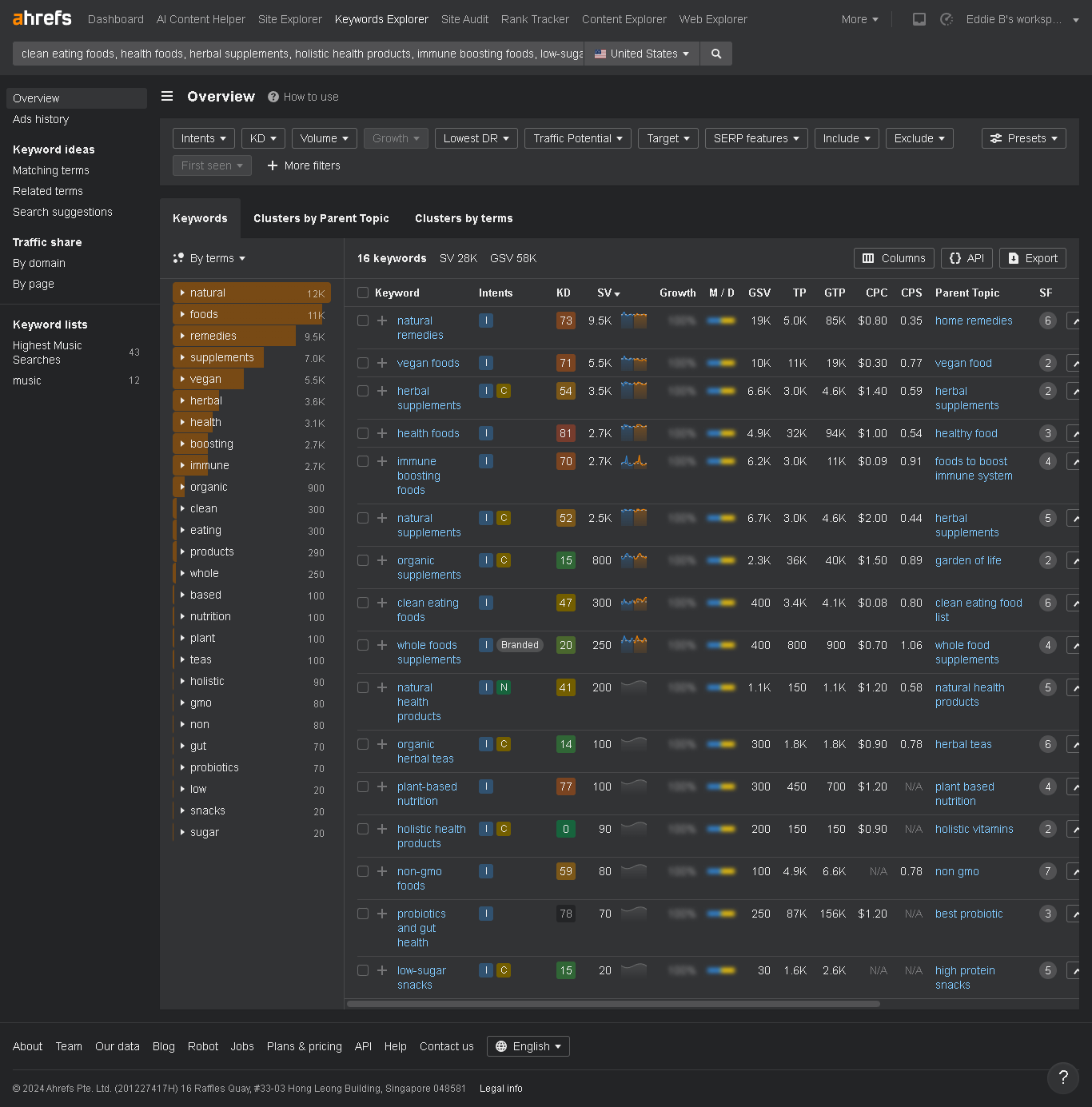
Task: Click the SF count 7 for non-gmo foods
Action: 1048,871
